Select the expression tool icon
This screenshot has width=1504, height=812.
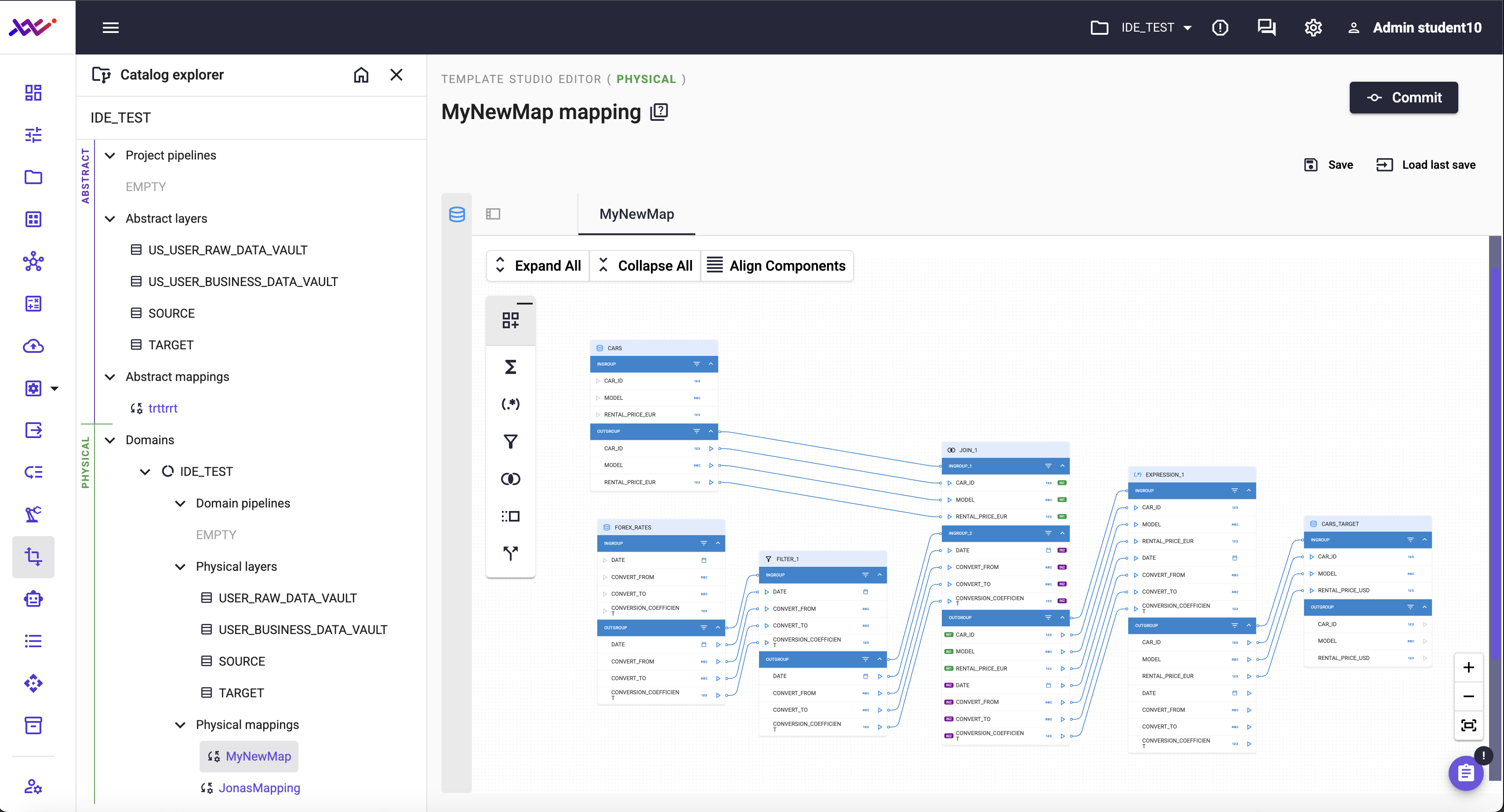[x=510, y=404]
